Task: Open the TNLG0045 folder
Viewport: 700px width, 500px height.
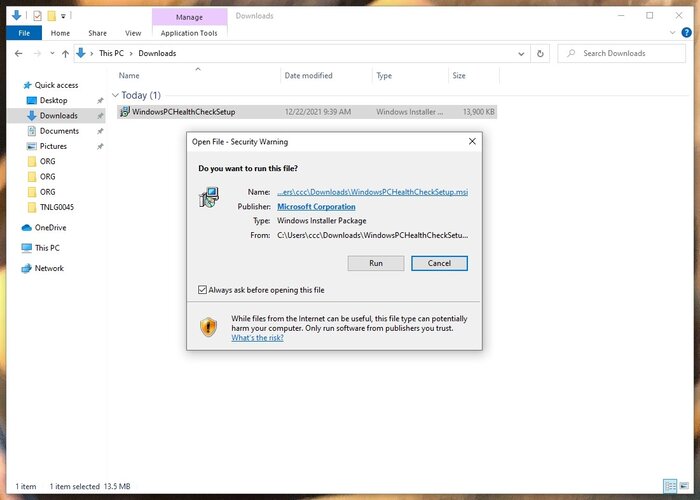Action: [x=57, y=207]
